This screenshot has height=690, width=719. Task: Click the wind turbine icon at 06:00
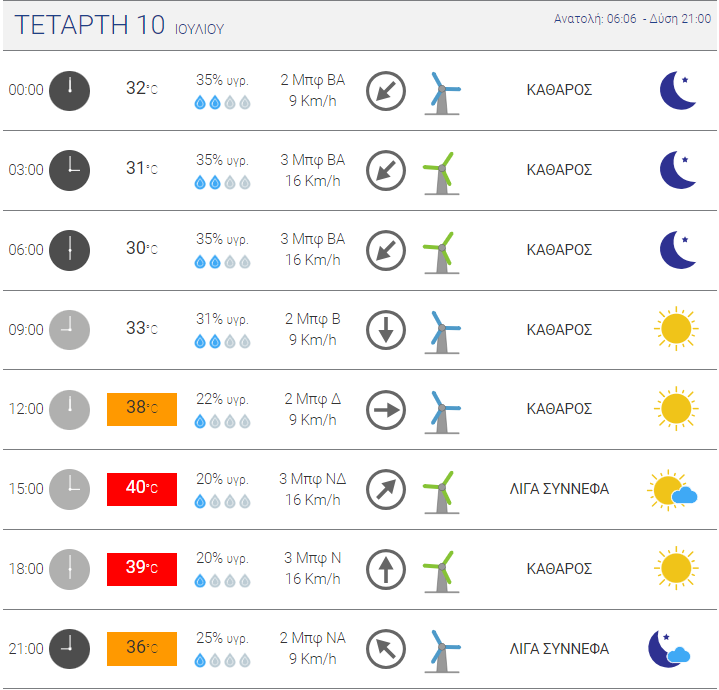[442, 253]
